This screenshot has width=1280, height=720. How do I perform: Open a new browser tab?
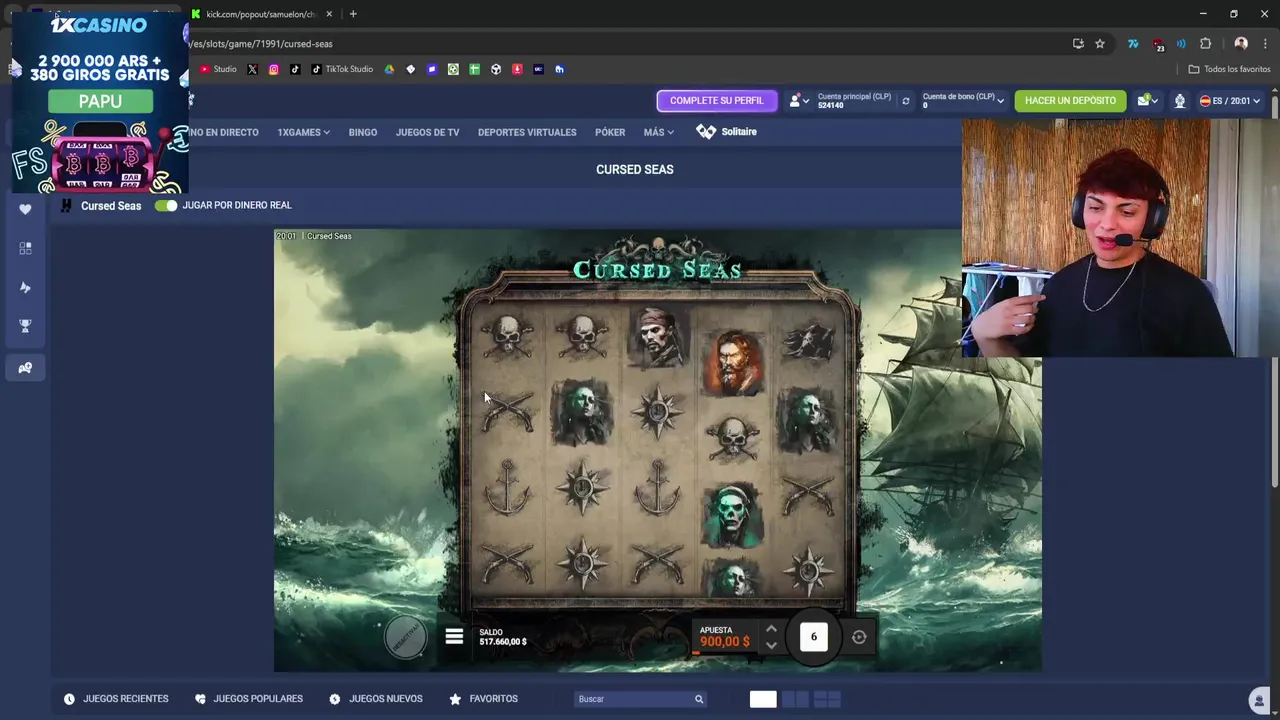coord(353,14)
